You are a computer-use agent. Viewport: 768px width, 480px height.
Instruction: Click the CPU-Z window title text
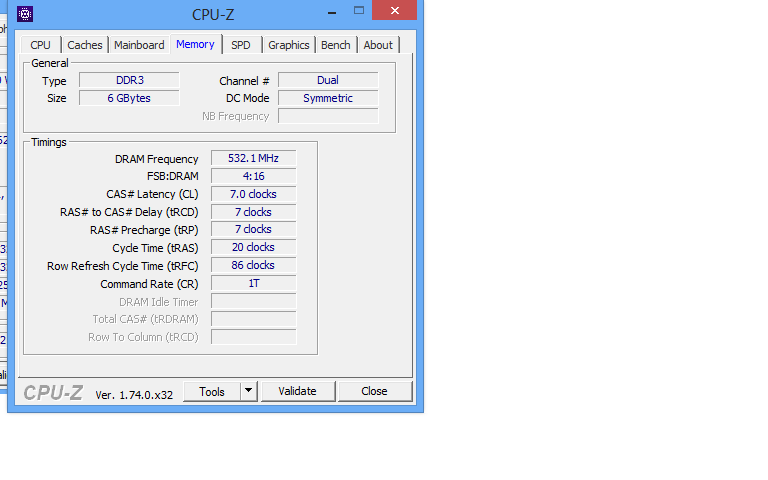[213, 15]
